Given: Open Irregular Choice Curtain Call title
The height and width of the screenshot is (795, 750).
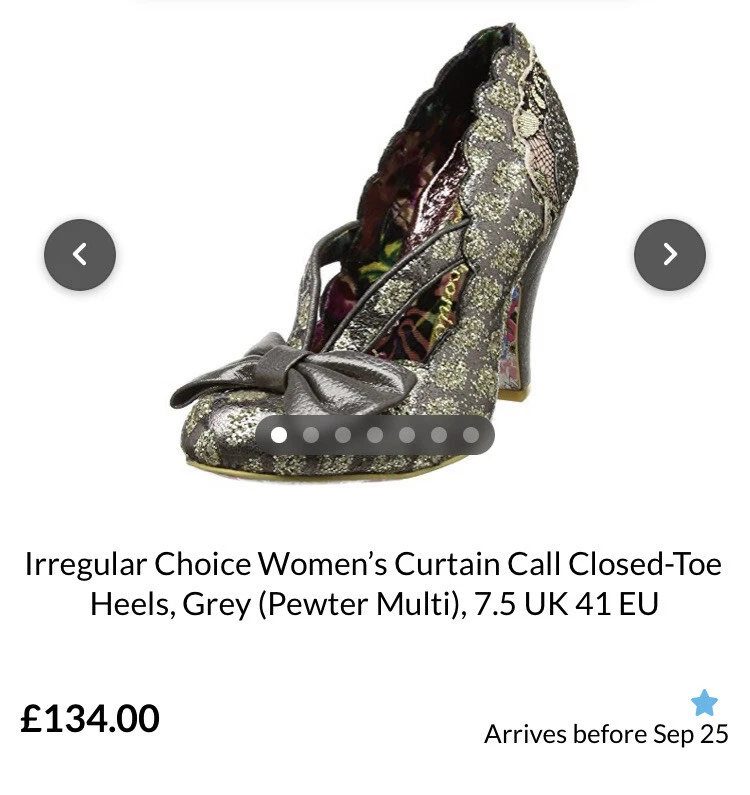Looking at the screenshot, I should pos(374,583).
